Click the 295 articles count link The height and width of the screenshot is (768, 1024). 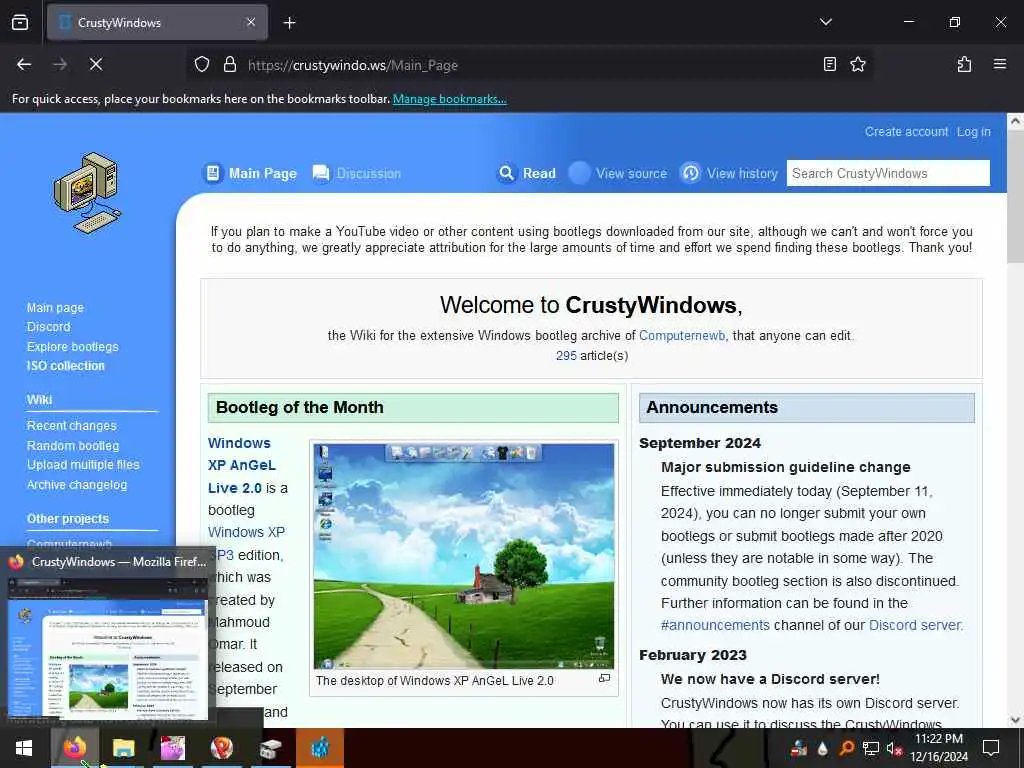point(566,356)
